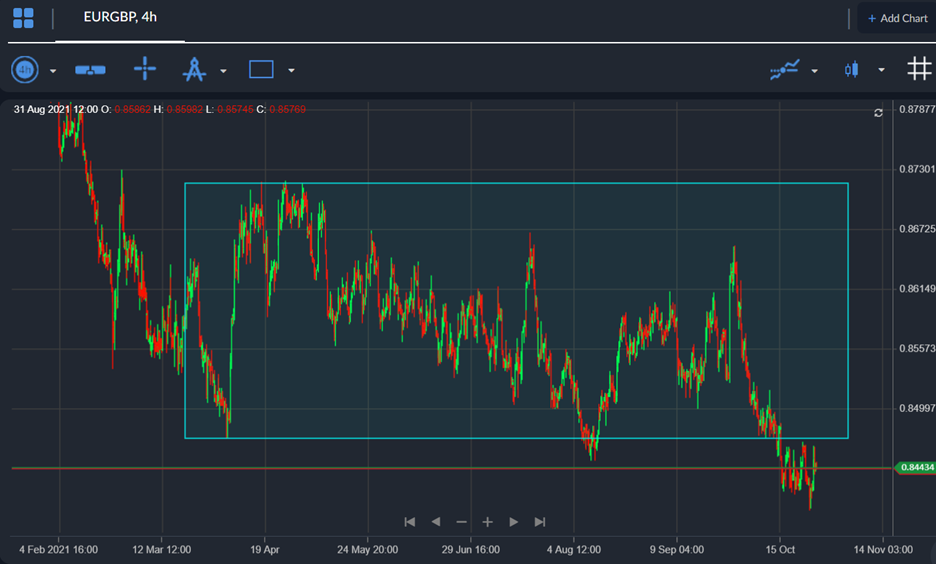
Task: Click the 0.84434 current price label
Action: [x=916, y=467]
